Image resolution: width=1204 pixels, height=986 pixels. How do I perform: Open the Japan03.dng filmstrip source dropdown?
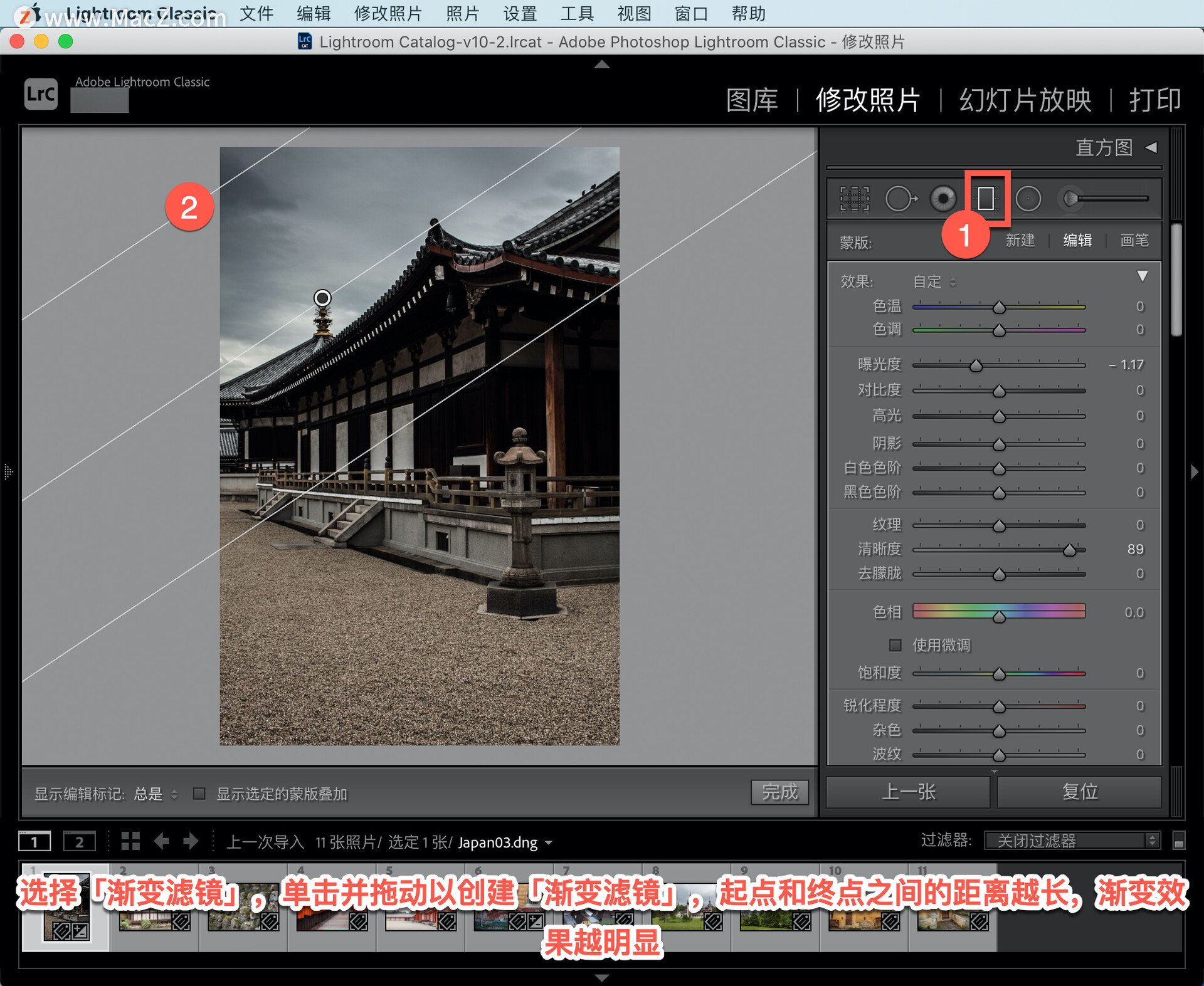coord(505,842)
